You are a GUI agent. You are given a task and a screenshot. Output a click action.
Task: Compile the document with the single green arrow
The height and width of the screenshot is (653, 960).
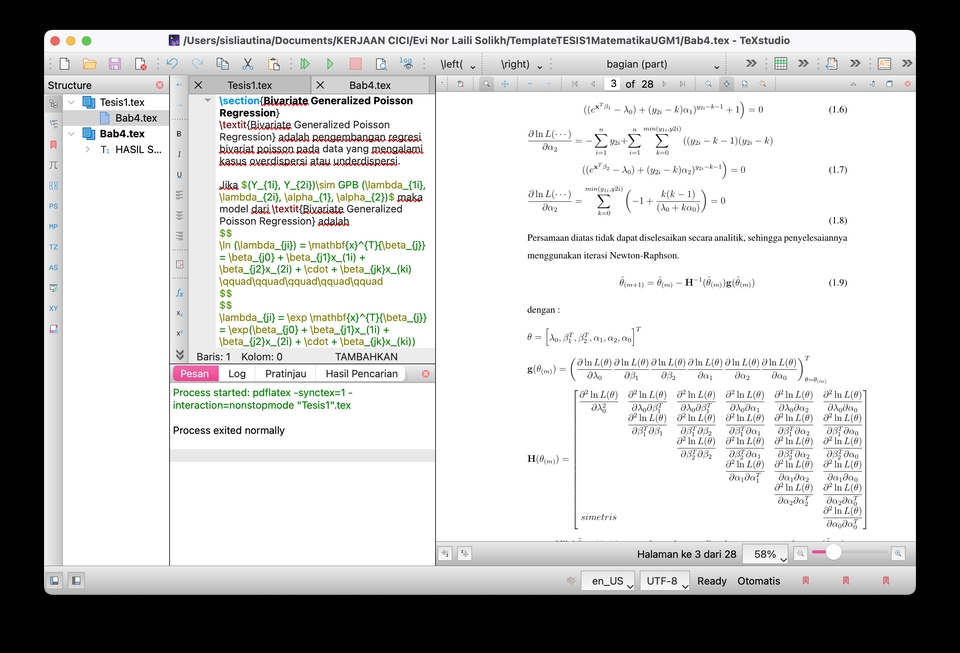330,64
